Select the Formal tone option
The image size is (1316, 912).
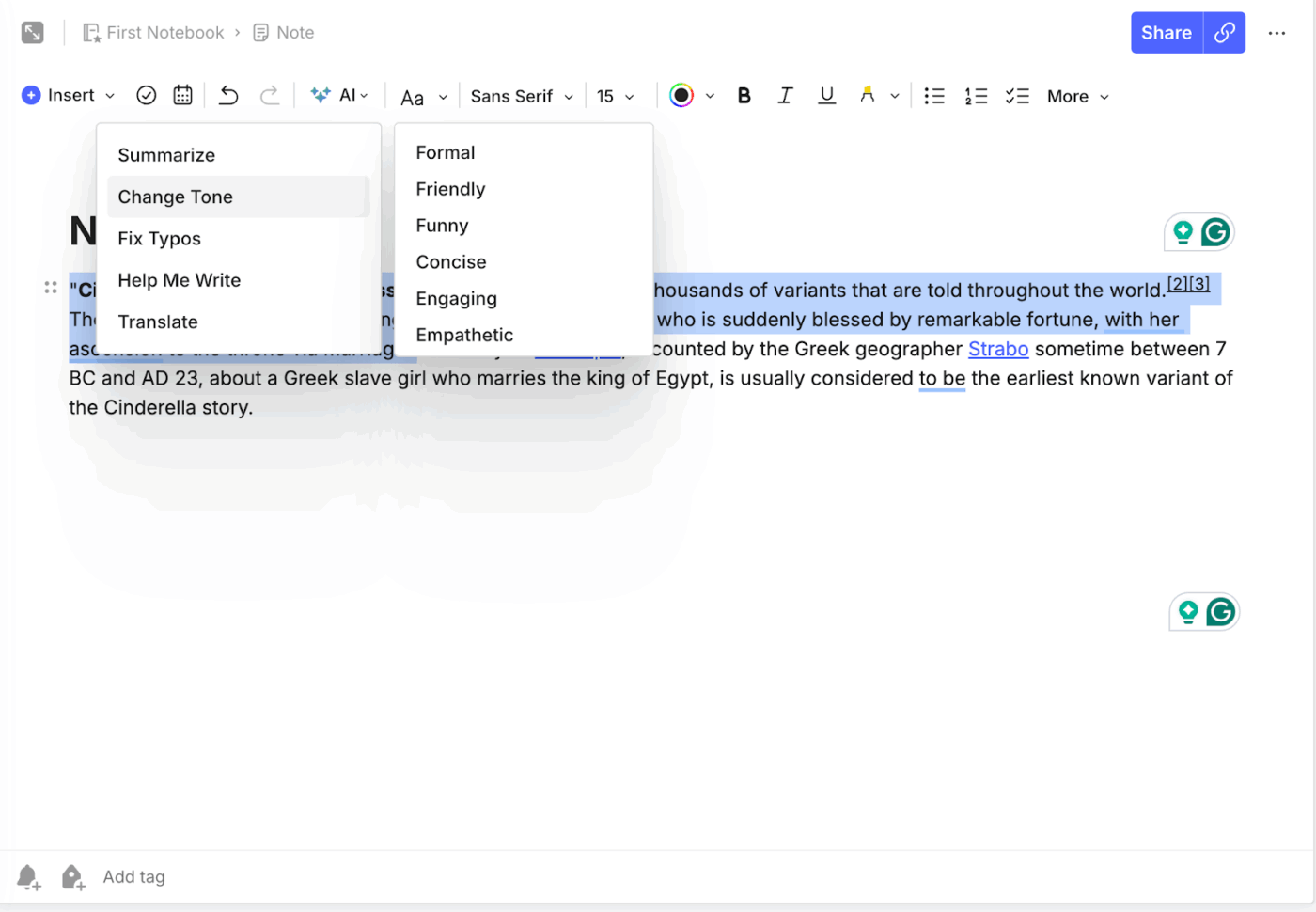445,152
